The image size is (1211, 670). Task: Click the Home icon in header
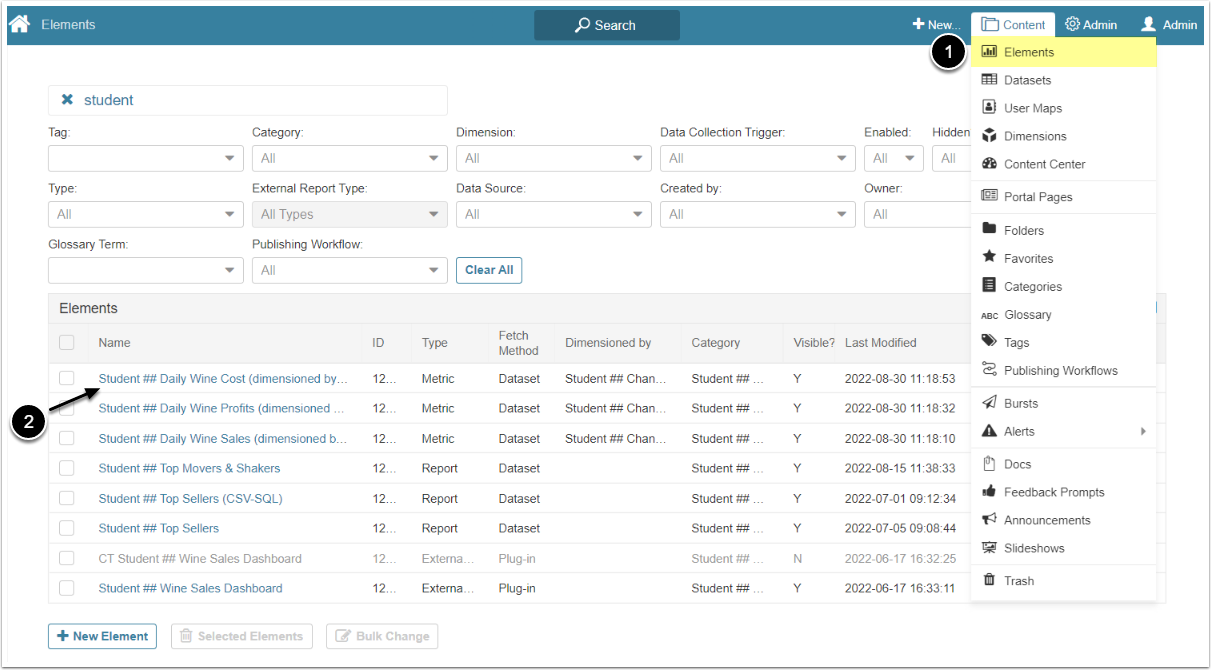click(19, 24)
